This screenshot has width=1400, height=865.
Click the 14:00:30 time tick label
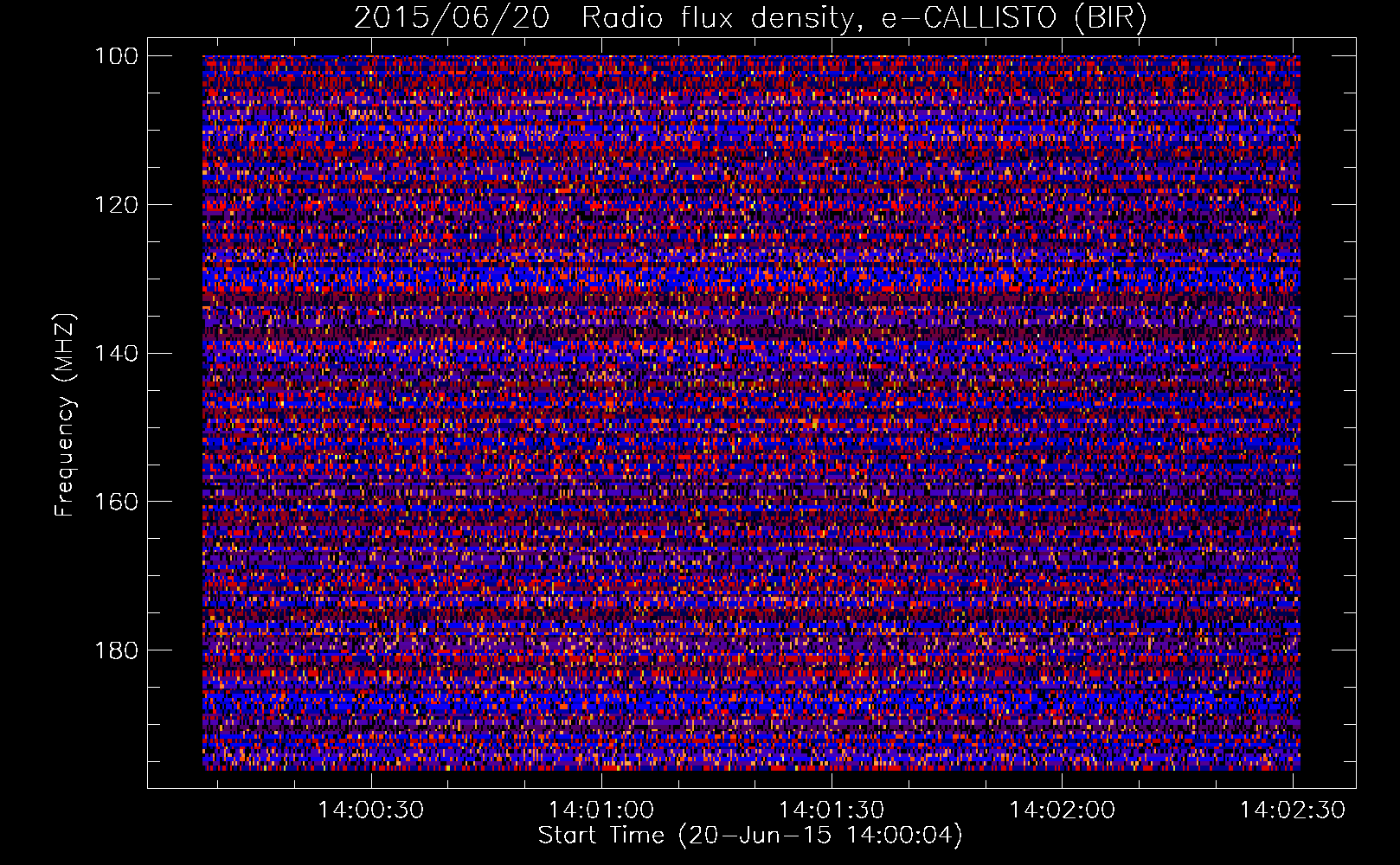371,811
